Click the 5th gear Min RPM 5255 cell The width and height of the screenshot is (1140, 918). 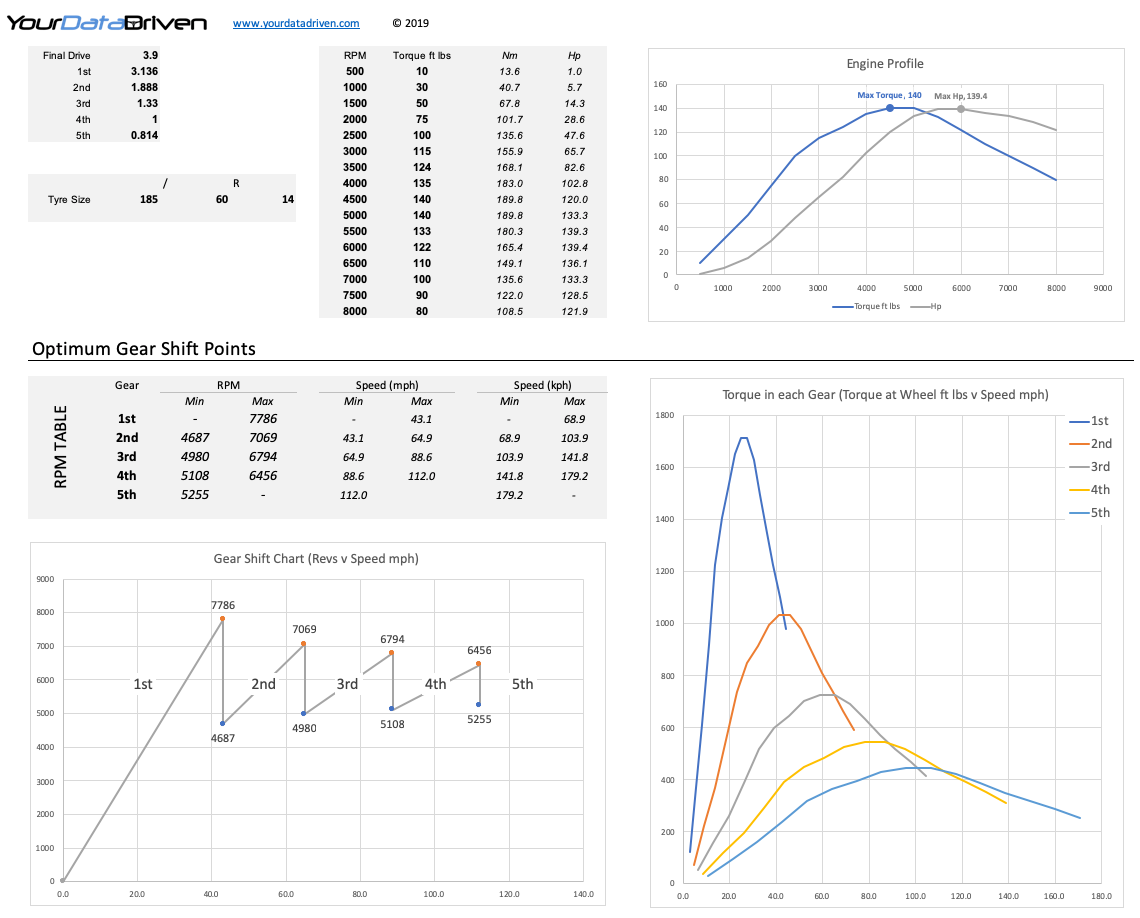coord(195,494)
